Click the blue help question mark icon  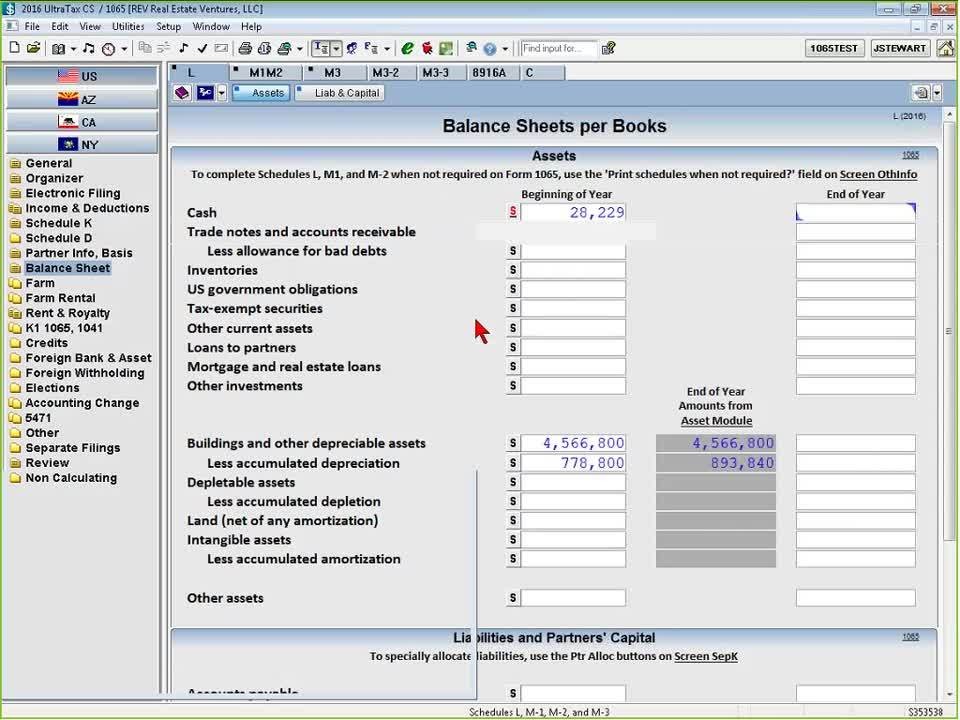pyautogui.click(x=489, y=48)
